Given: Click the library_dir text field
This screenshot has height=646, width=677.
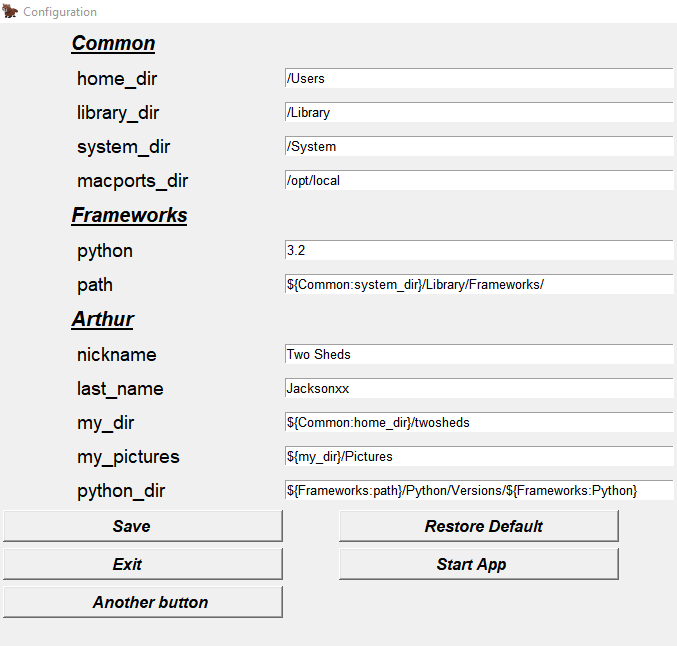Looking at the screenshot, I should click(478, 112).
